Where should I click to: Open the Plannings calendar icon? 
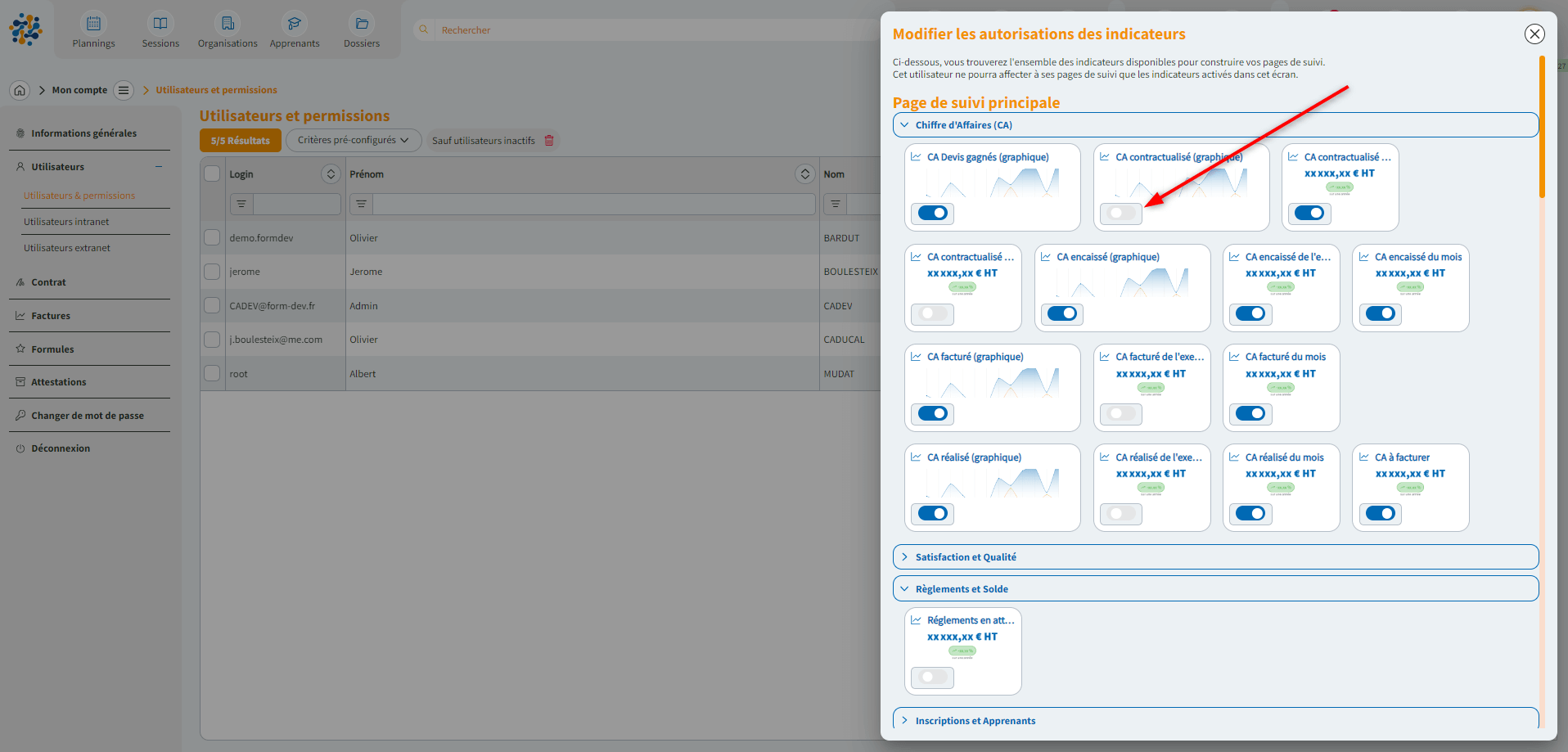[x=93, y=24]
